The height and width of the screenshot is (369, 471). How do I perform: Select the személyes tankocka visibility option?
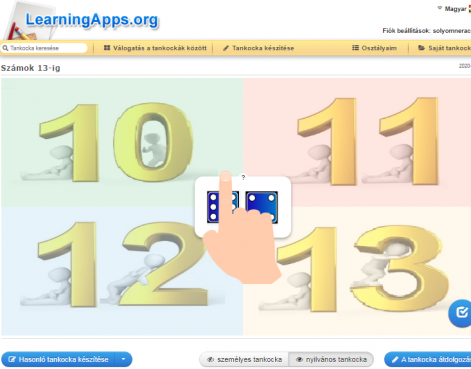[244, 360]
